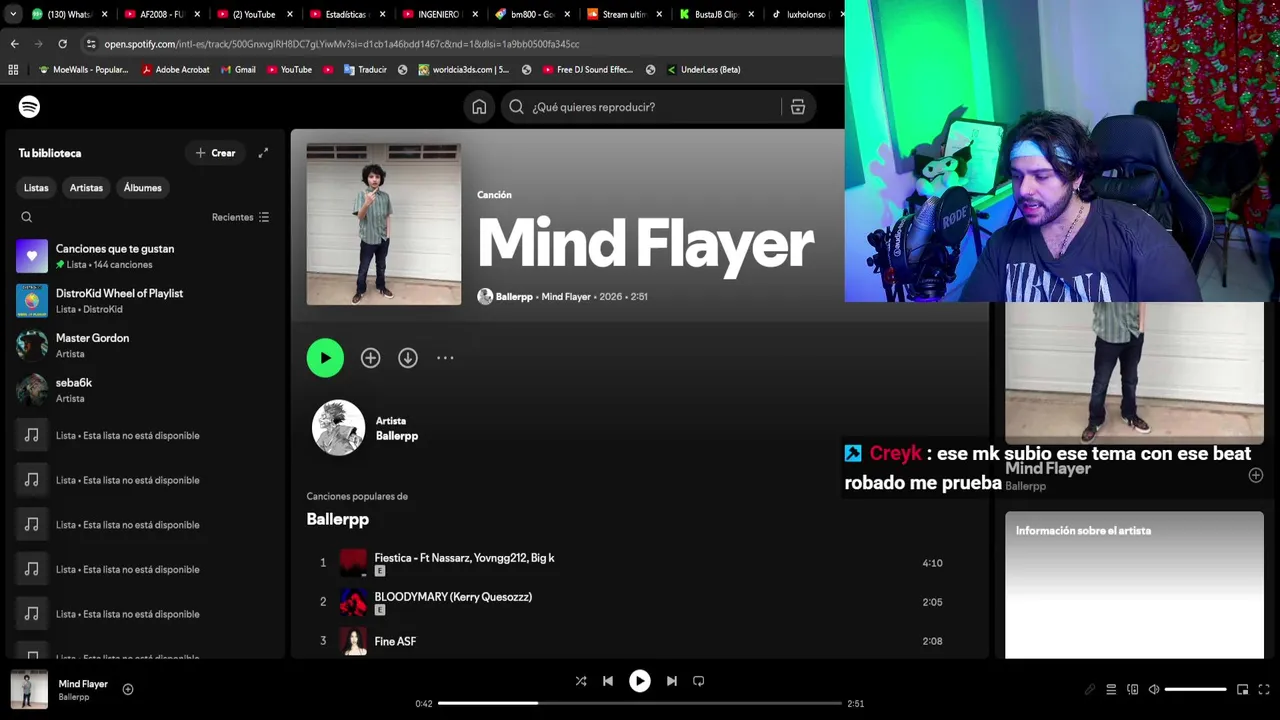Viewport: 1280px width, 720px height.
Task: Open the UnderLess (Beta) bookmark
Action: [703, 70]
